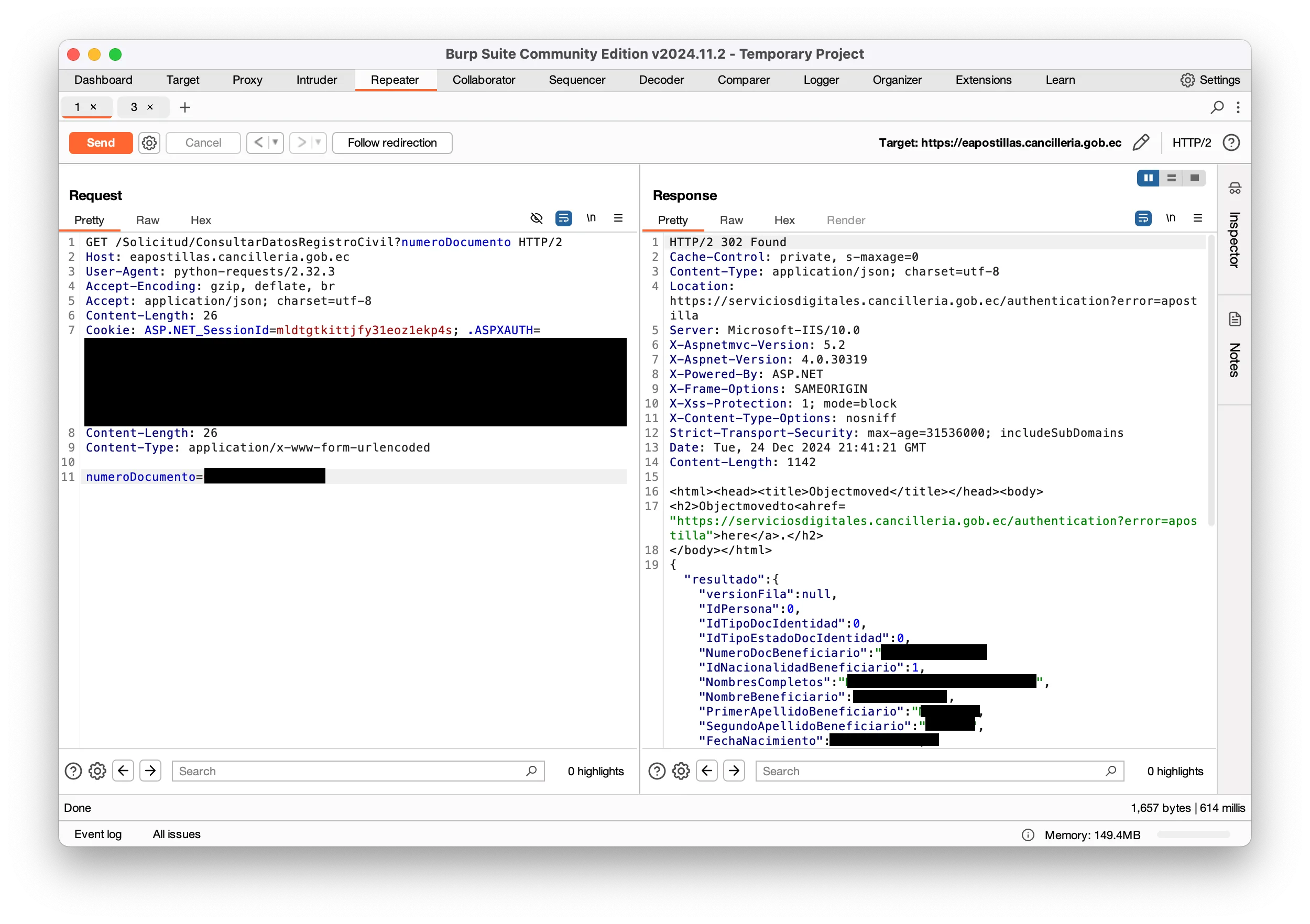This screenshot has height=924, width=1310.
Task: Click the HTTP/2 protocol selector
Action: pyautogui.click(x=1192, y=142)
